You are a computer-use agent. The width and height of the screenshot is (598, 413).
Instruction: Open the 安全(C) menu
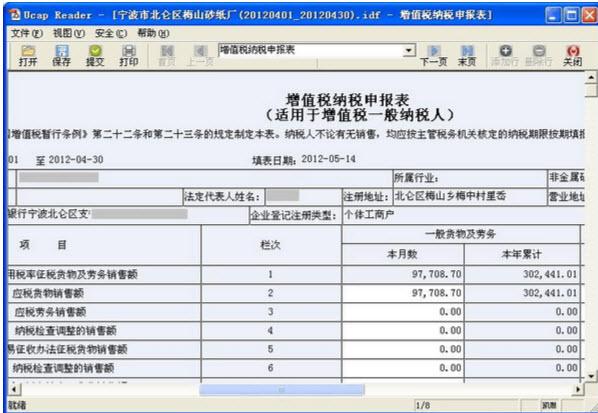tap(111, 34)
